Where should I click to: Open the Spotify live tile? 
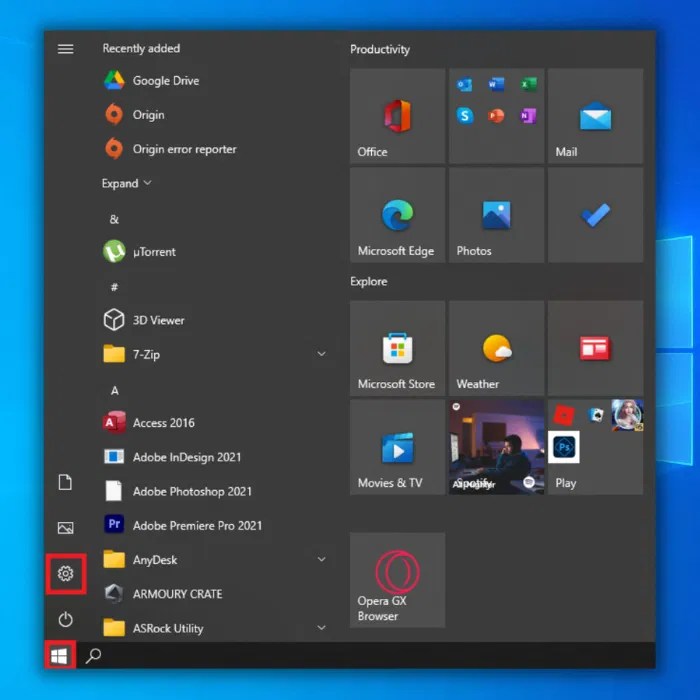[496, 447]
